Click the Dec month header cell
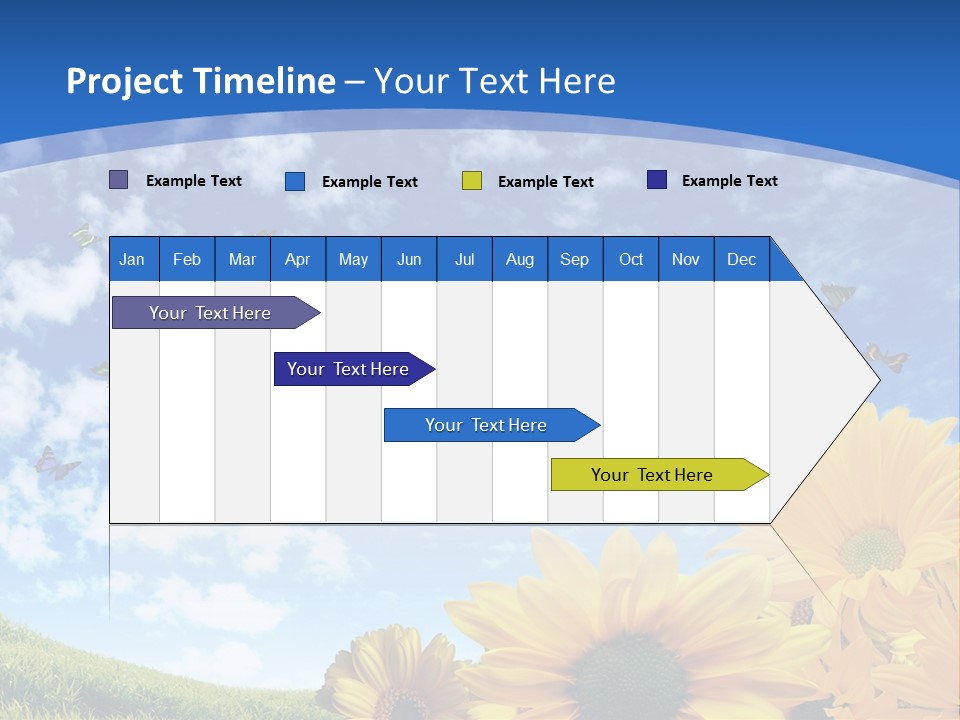960x720 pixels. (x=741, y=259)
